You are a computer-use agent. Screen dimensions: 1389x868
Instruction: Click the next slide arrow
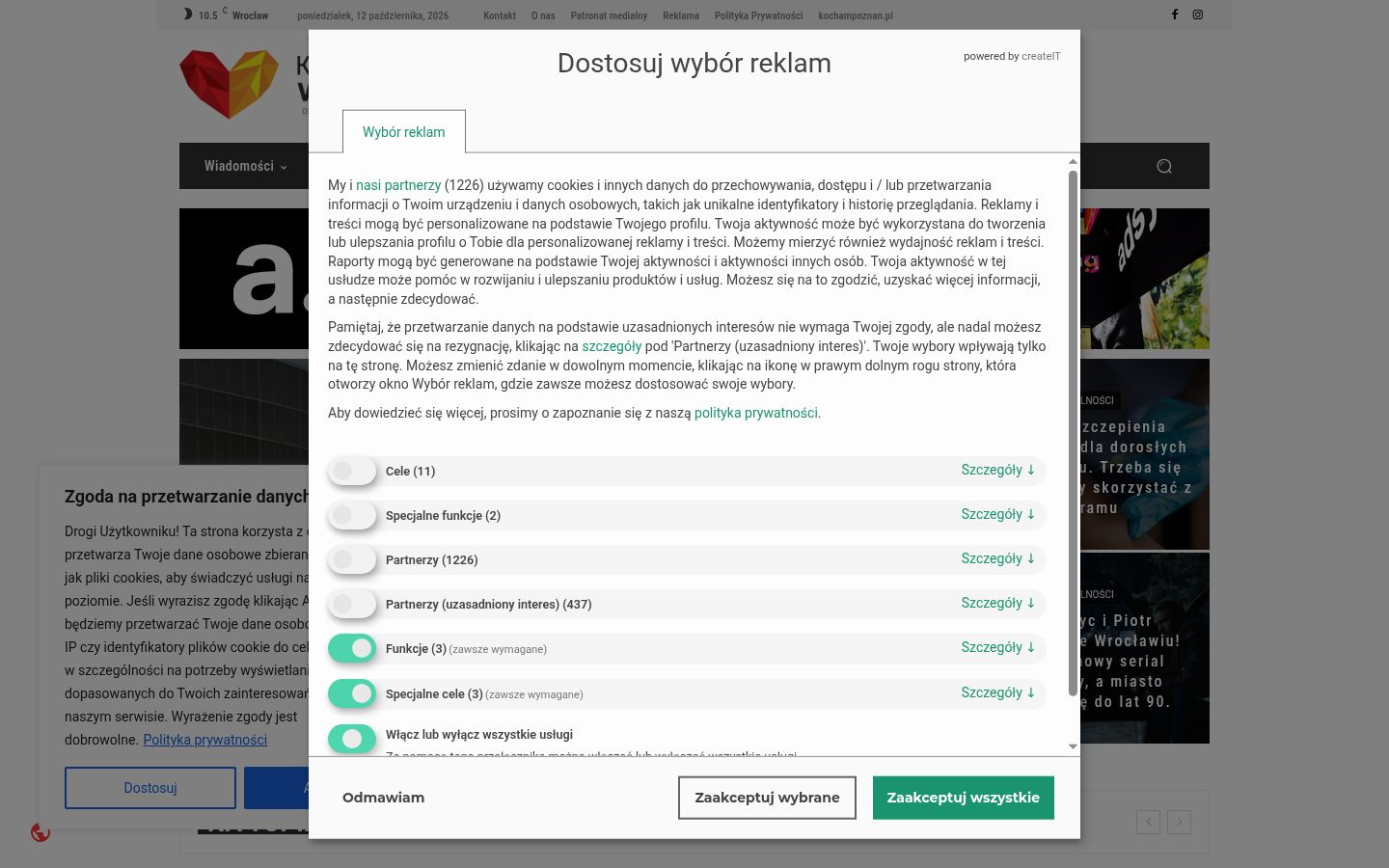(1179, 822)
